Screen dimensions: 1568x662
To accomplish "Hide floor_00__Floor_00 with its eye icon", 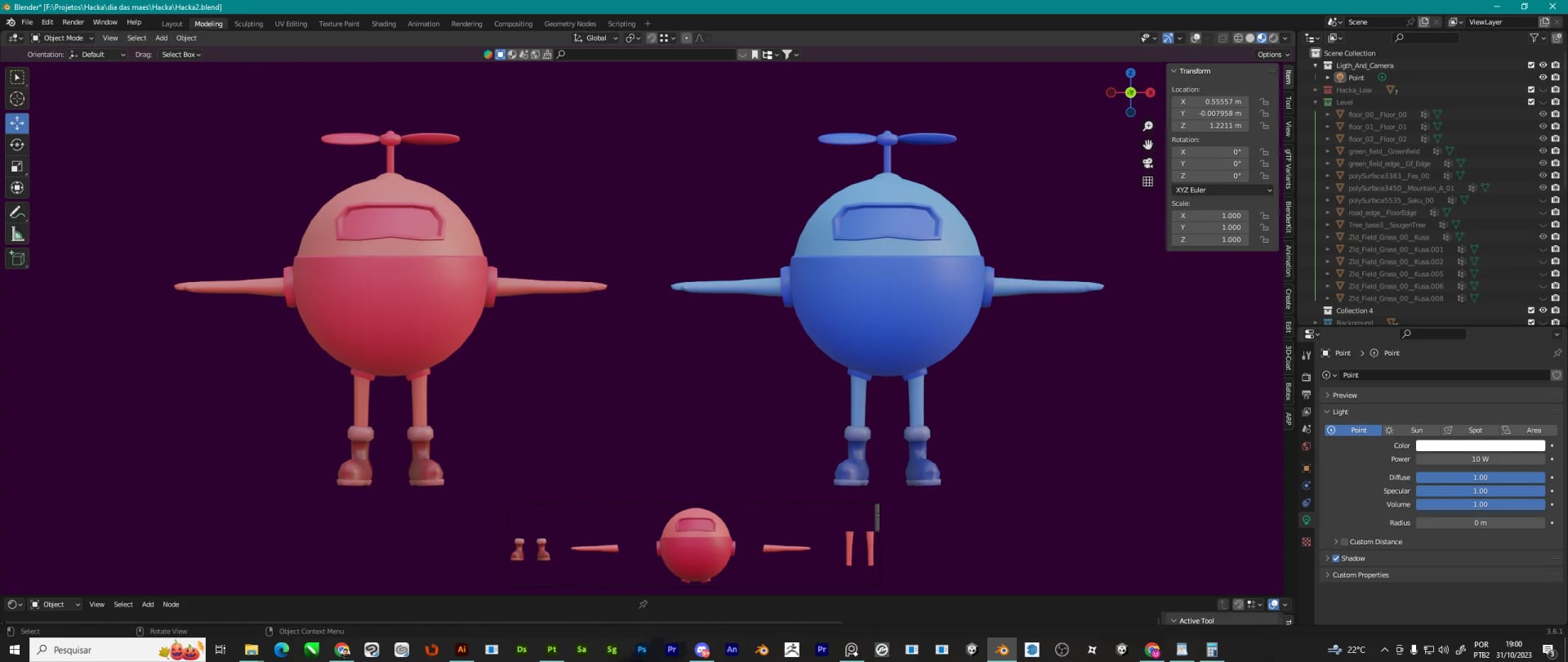I will point(1543,114).
